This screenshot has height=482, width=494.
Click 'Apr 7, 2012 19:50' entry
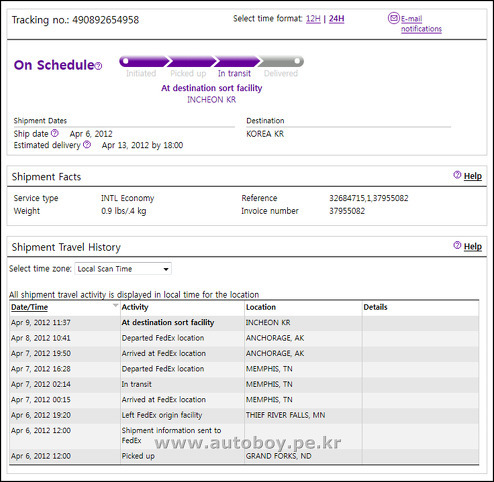pyautogui.click(x=41, y=353)
